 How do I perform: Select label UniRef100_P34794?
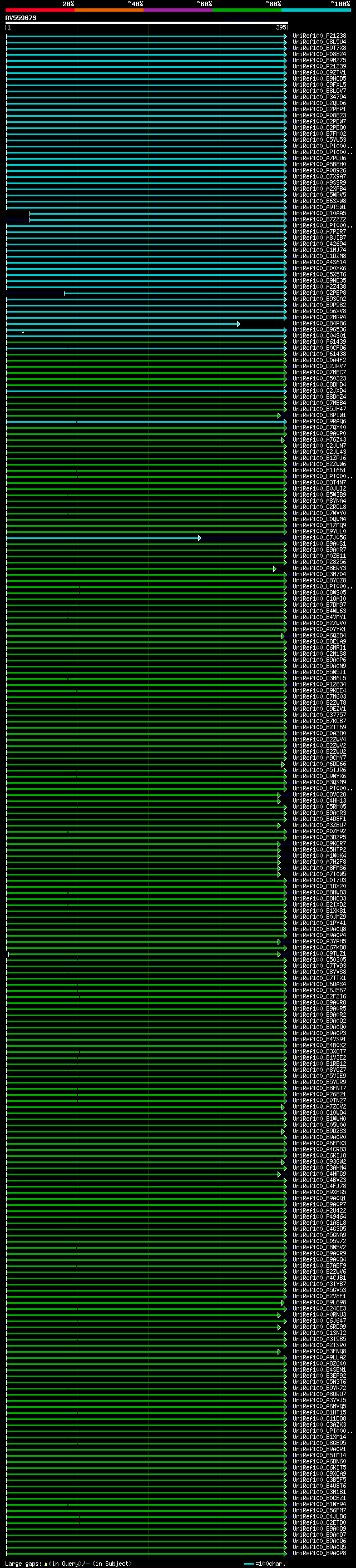click(319, 97)
